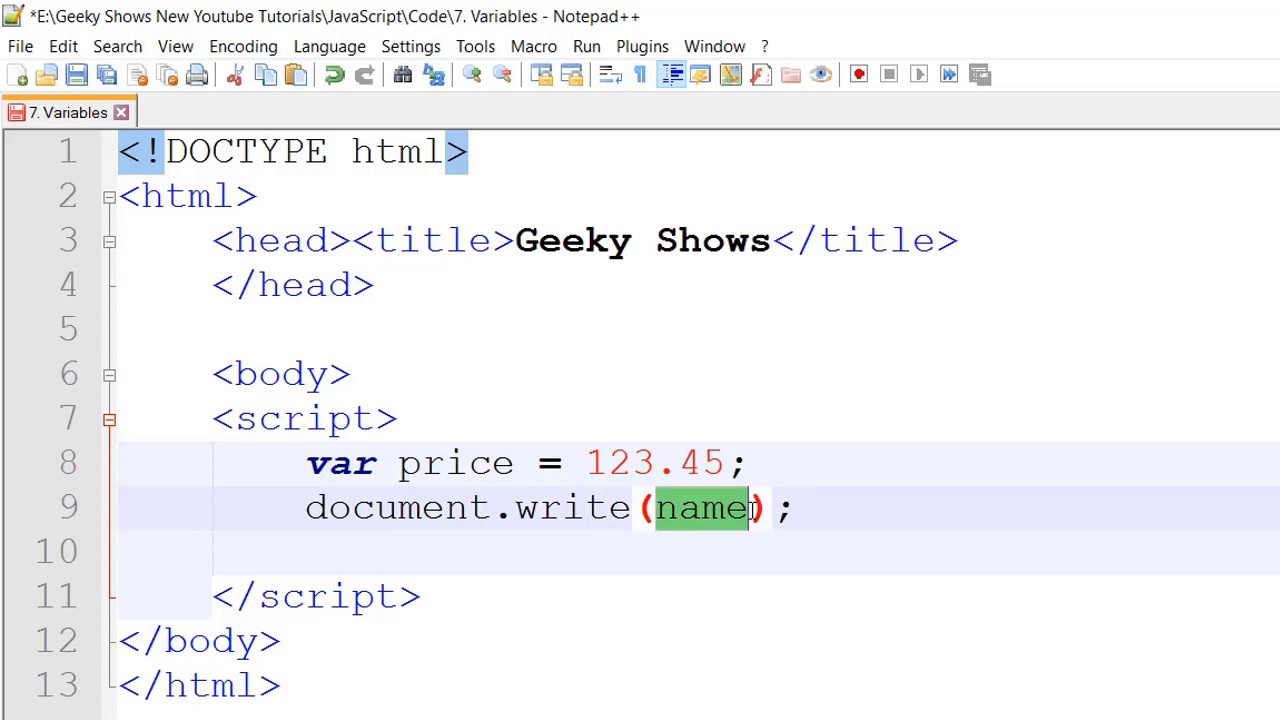Open the ? help menu

[765, 46]
